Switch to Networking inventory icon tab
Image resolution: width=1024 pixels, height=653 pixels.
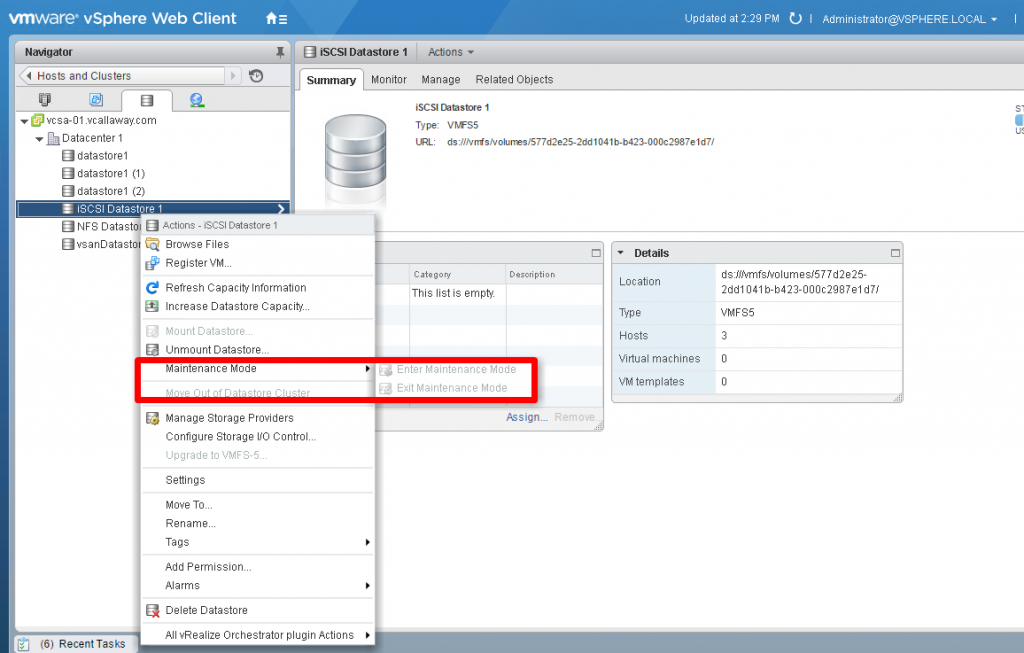196,100
